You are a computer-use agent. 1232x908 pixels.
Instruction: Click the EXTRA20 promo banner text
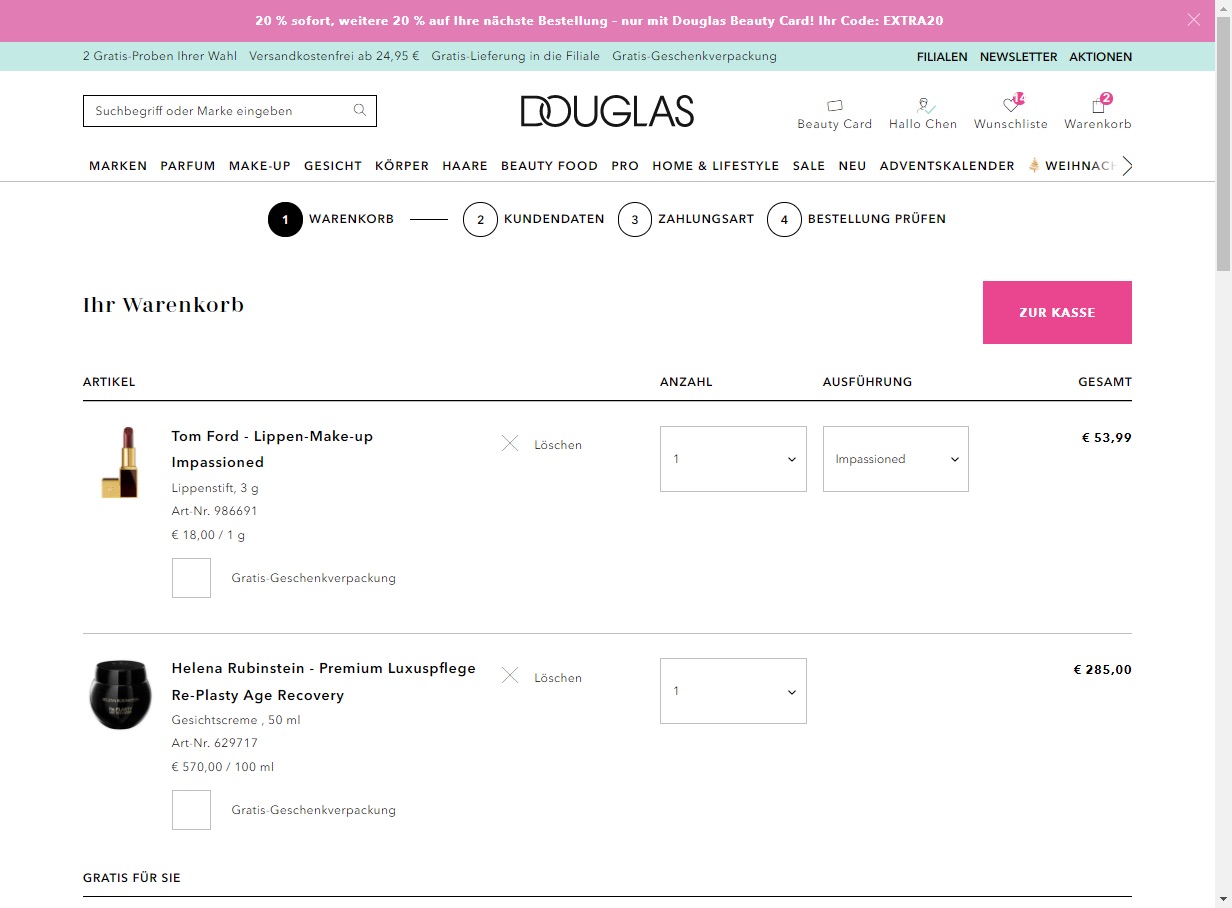pyautogui.click(x=599, y=20)
